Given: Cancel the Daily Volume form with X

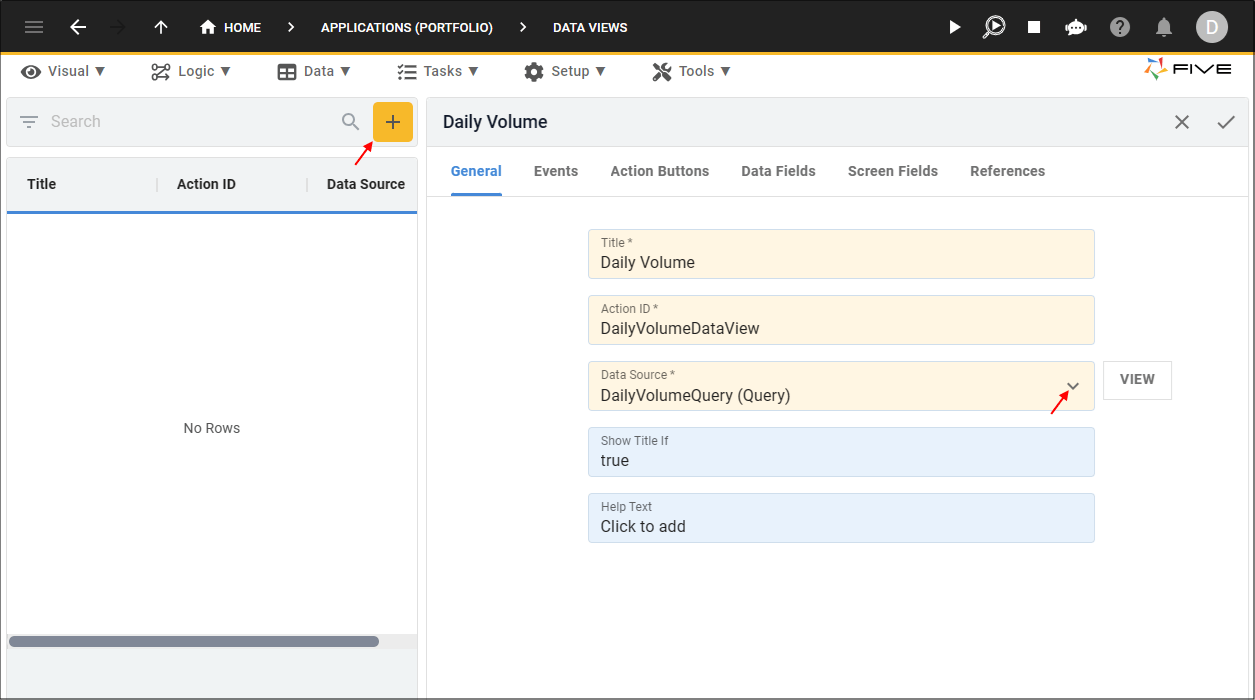Looking at the screenshot, I should (x=1182, y=122).
